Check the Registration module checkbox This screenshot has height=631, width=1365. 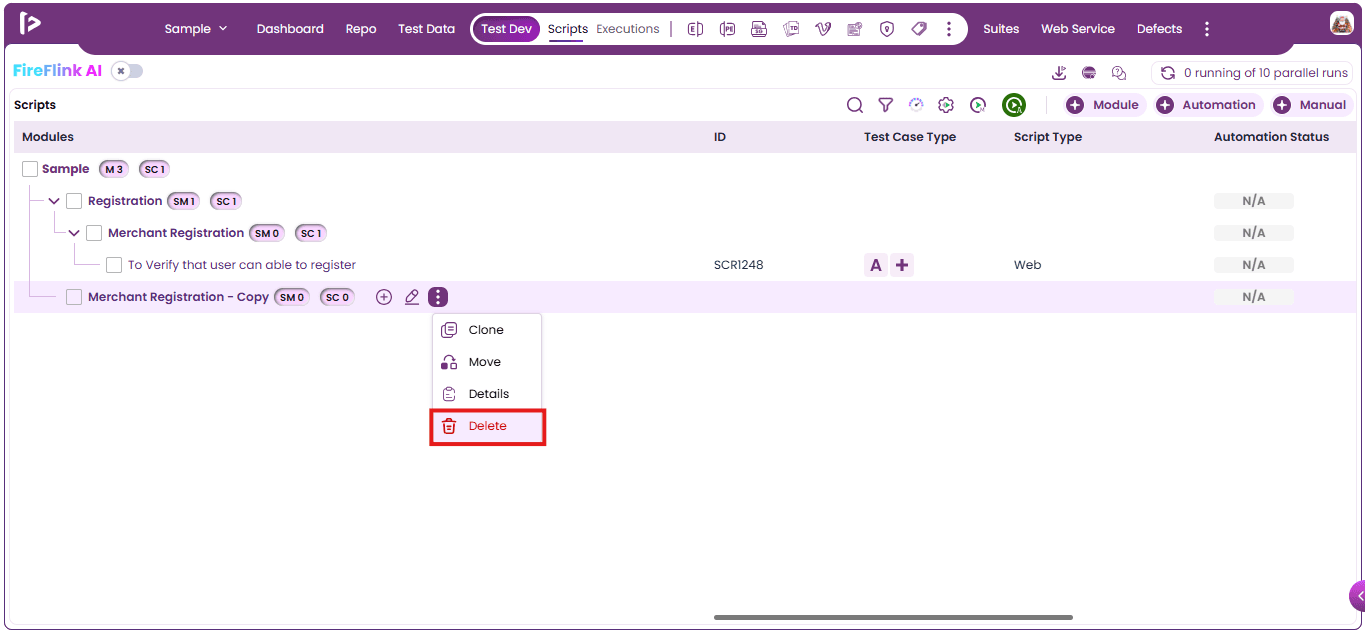(74, 201)
